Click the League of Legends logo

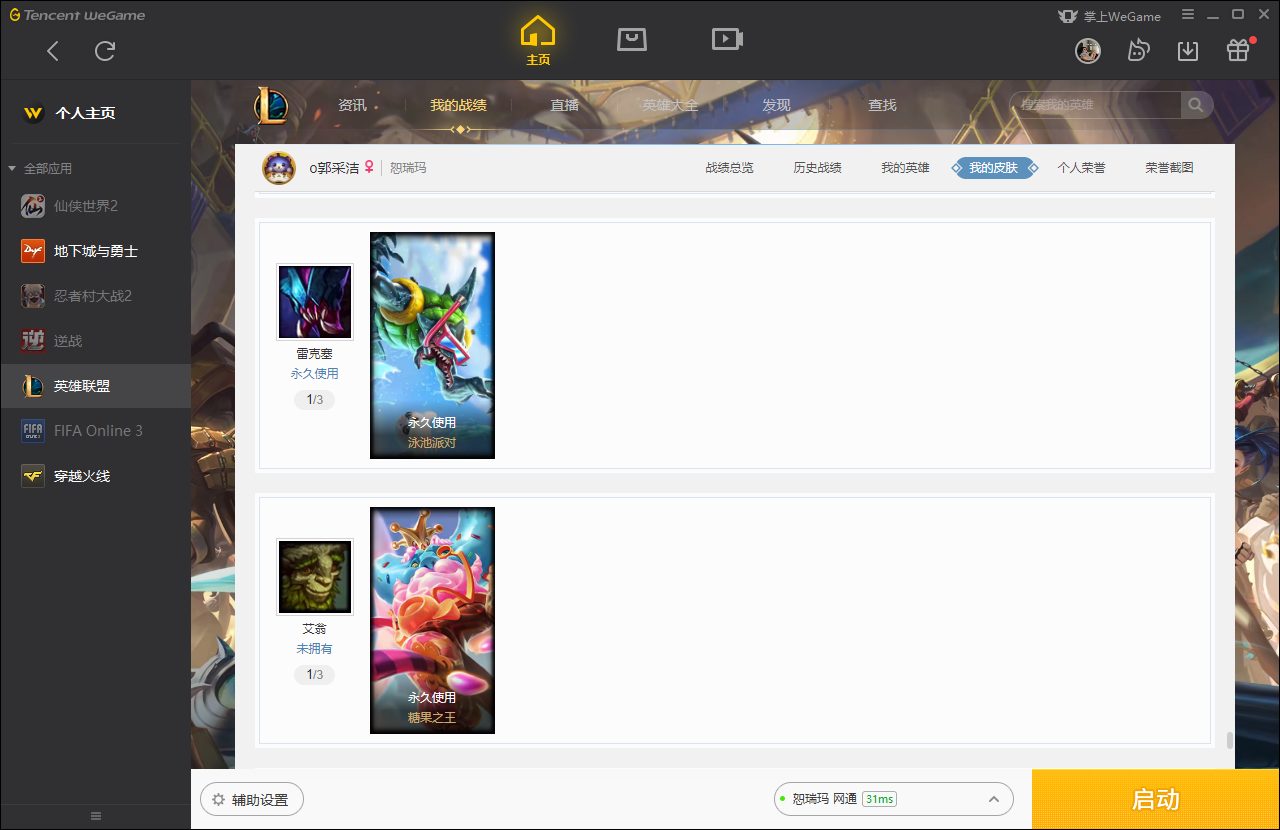(270, 105)
